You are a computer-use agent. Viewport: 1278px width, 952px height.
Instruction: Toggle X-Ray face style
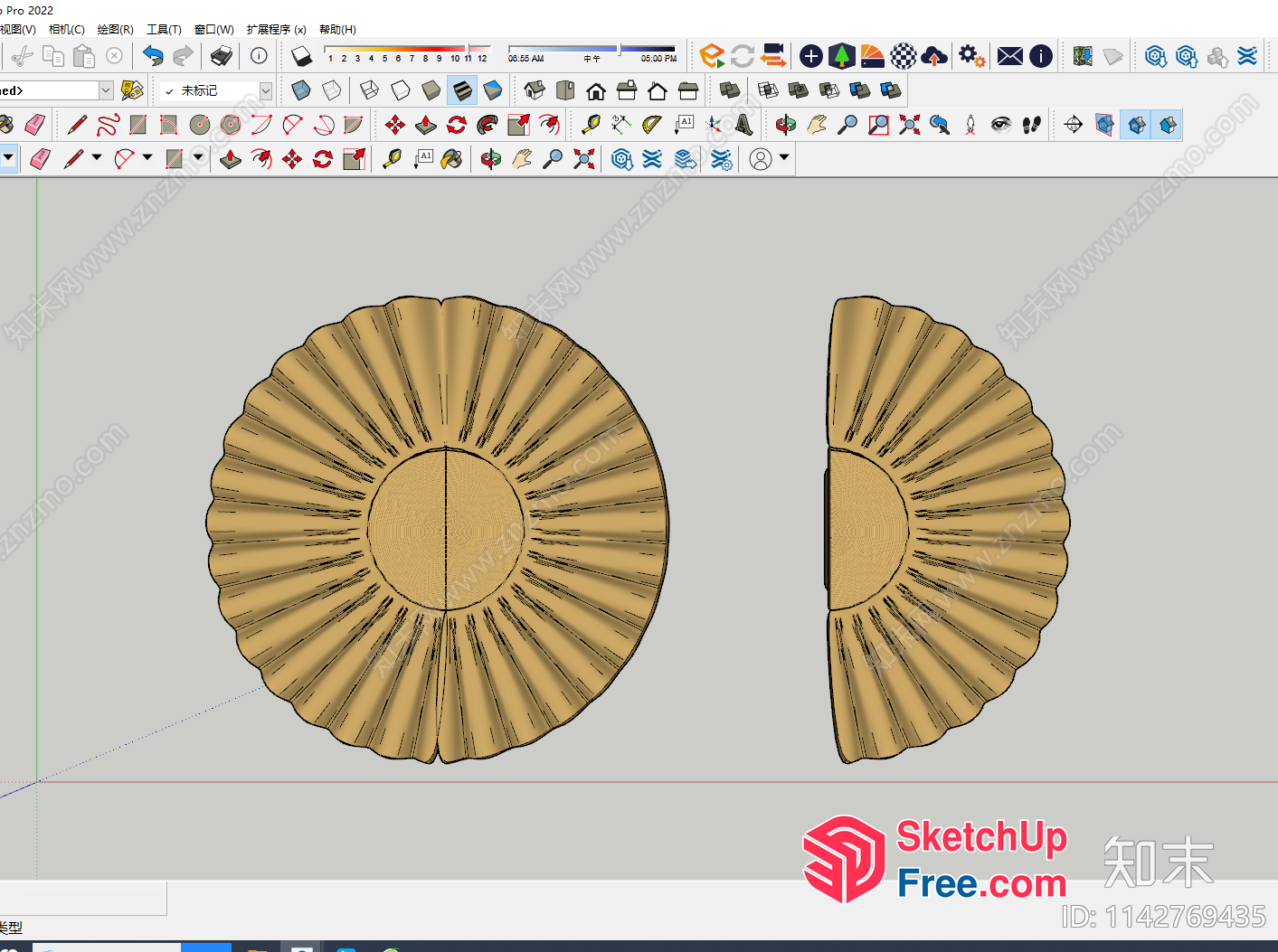point(301,90)
